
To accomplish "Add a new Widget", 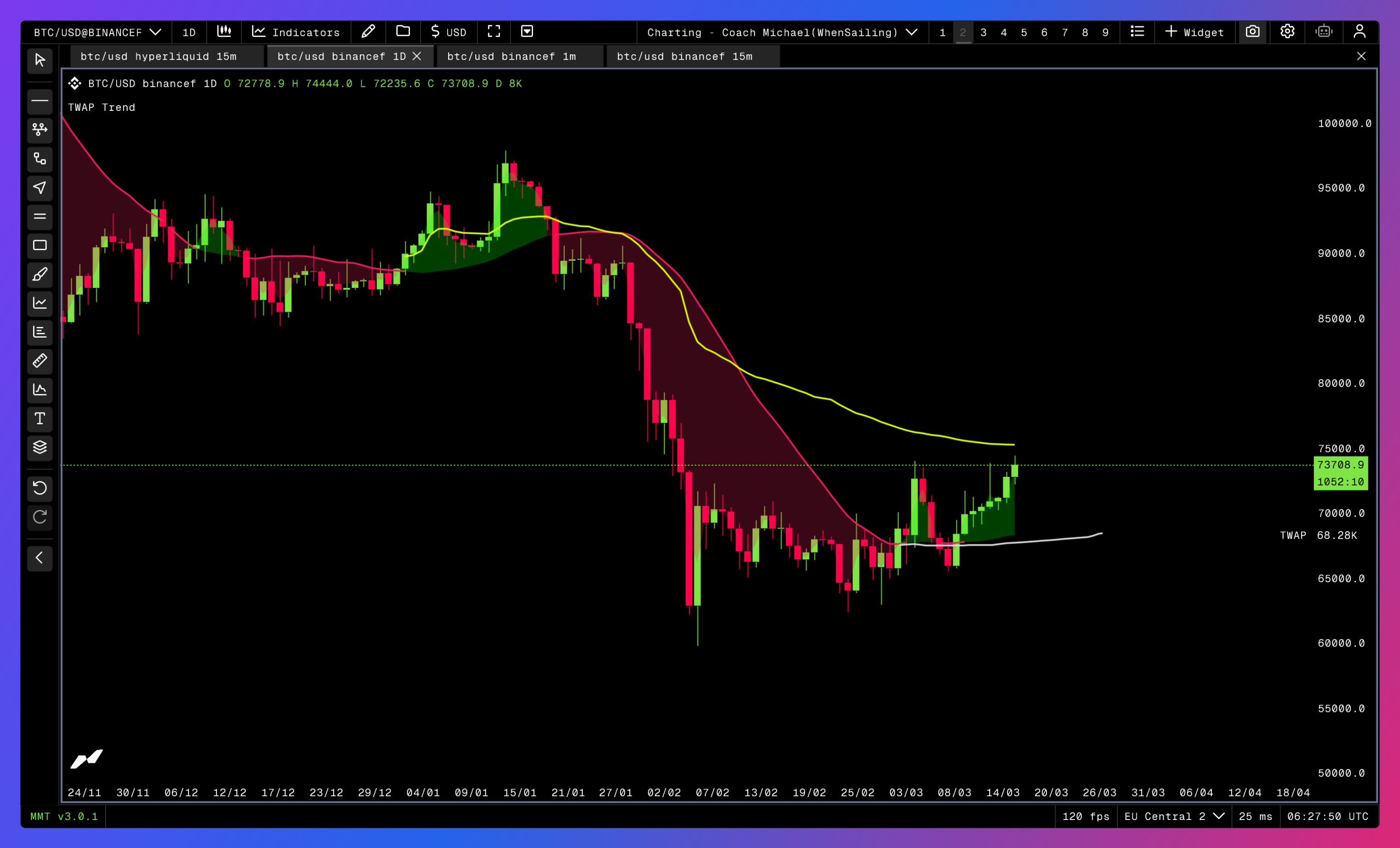I will coord(1194,32).
